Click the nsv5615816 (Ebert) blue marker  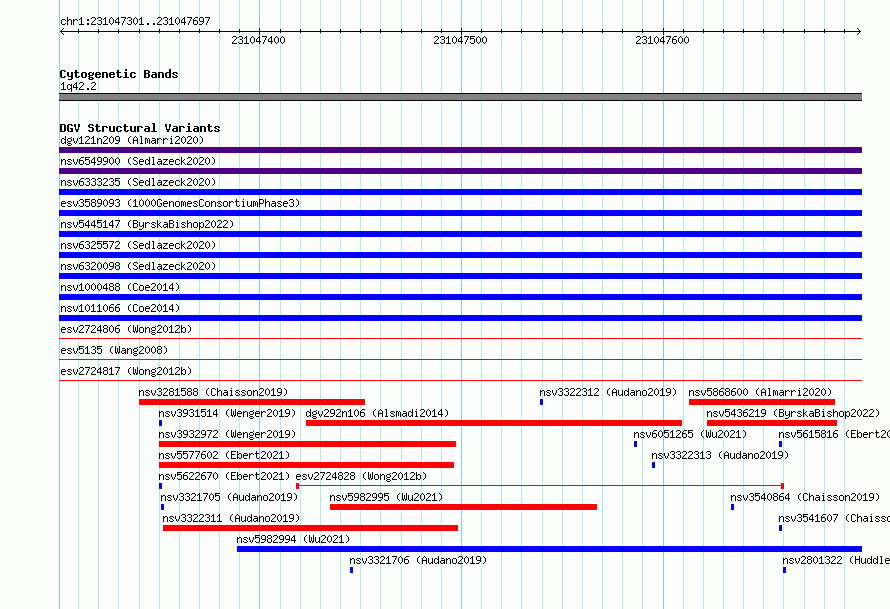coord(780,444)
